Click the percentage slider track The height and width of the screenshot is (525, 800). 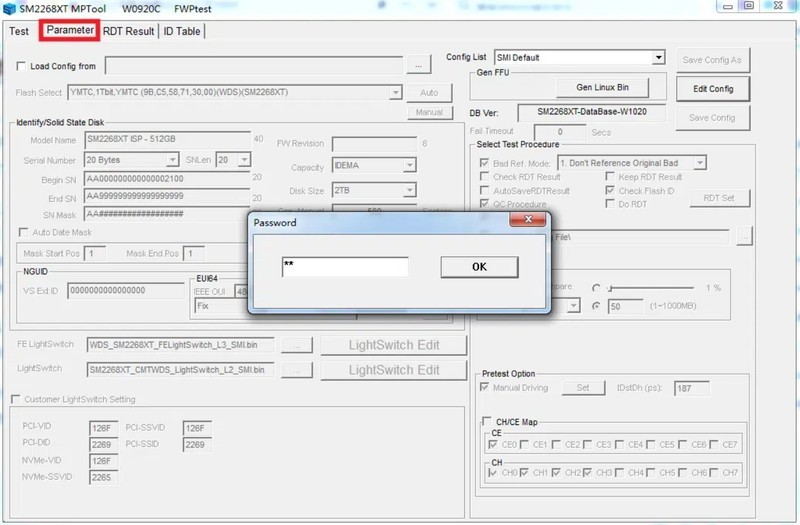tap(651, 288)
